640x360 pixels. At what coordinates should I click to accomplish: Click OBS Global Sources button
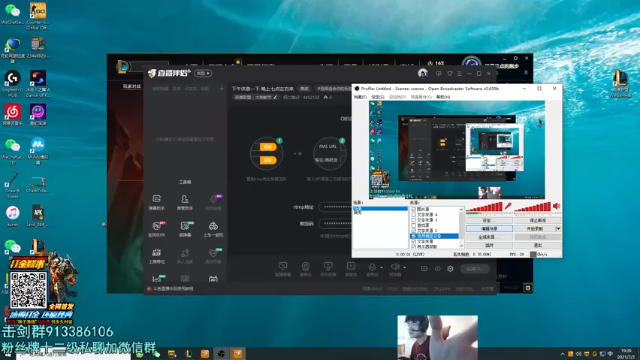point(489,237)
